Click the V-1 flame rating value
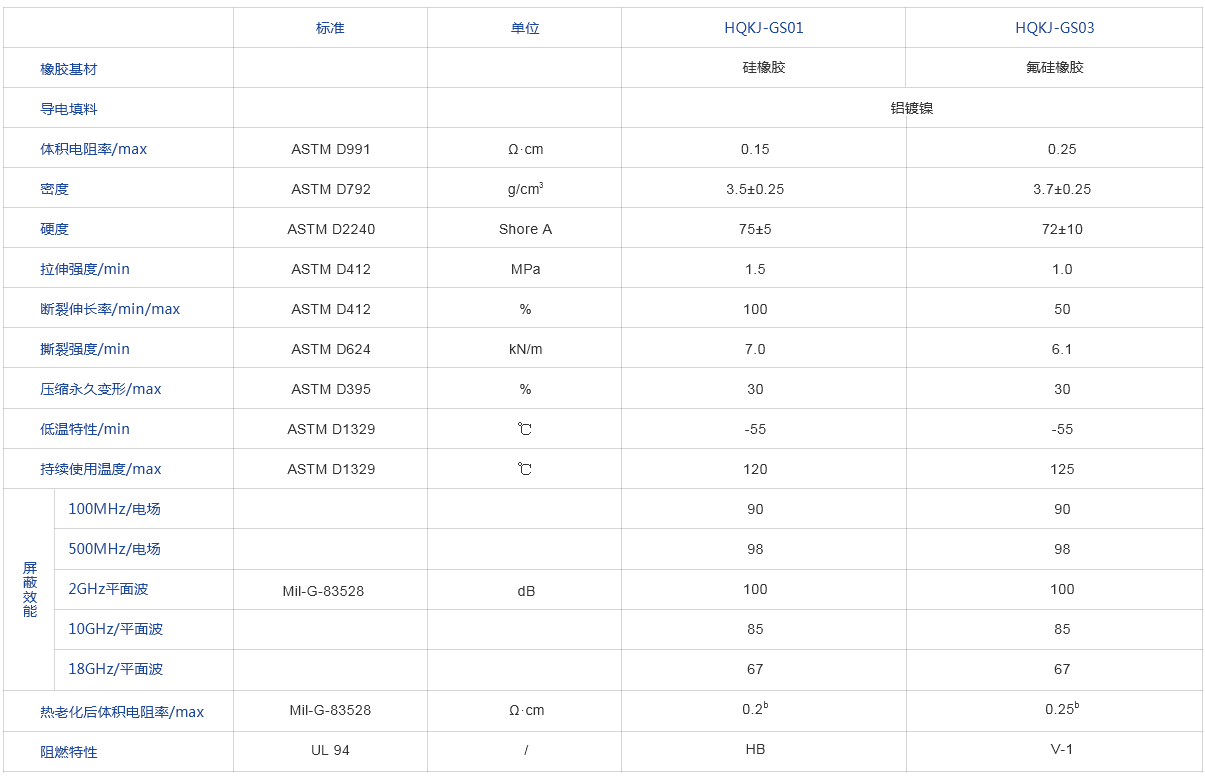Image resolution: width=1205 pixels, height=780 pixels. tap(1061, 750)
